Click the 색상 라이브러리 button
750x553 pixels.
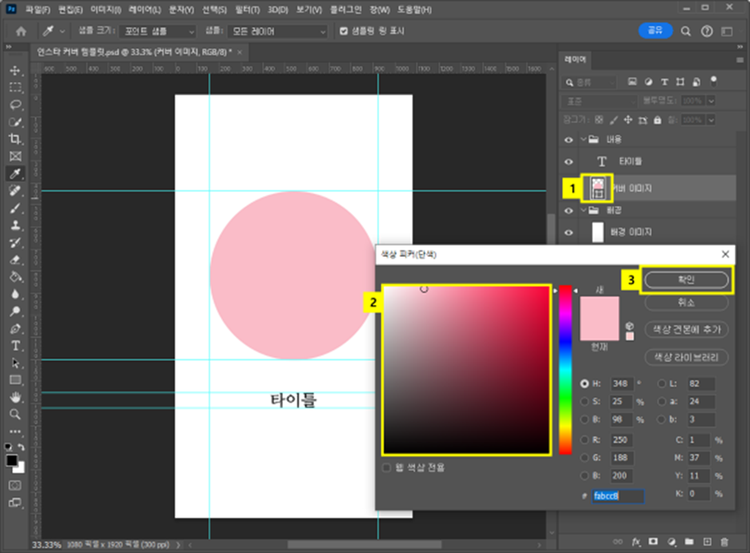point(685,357)
